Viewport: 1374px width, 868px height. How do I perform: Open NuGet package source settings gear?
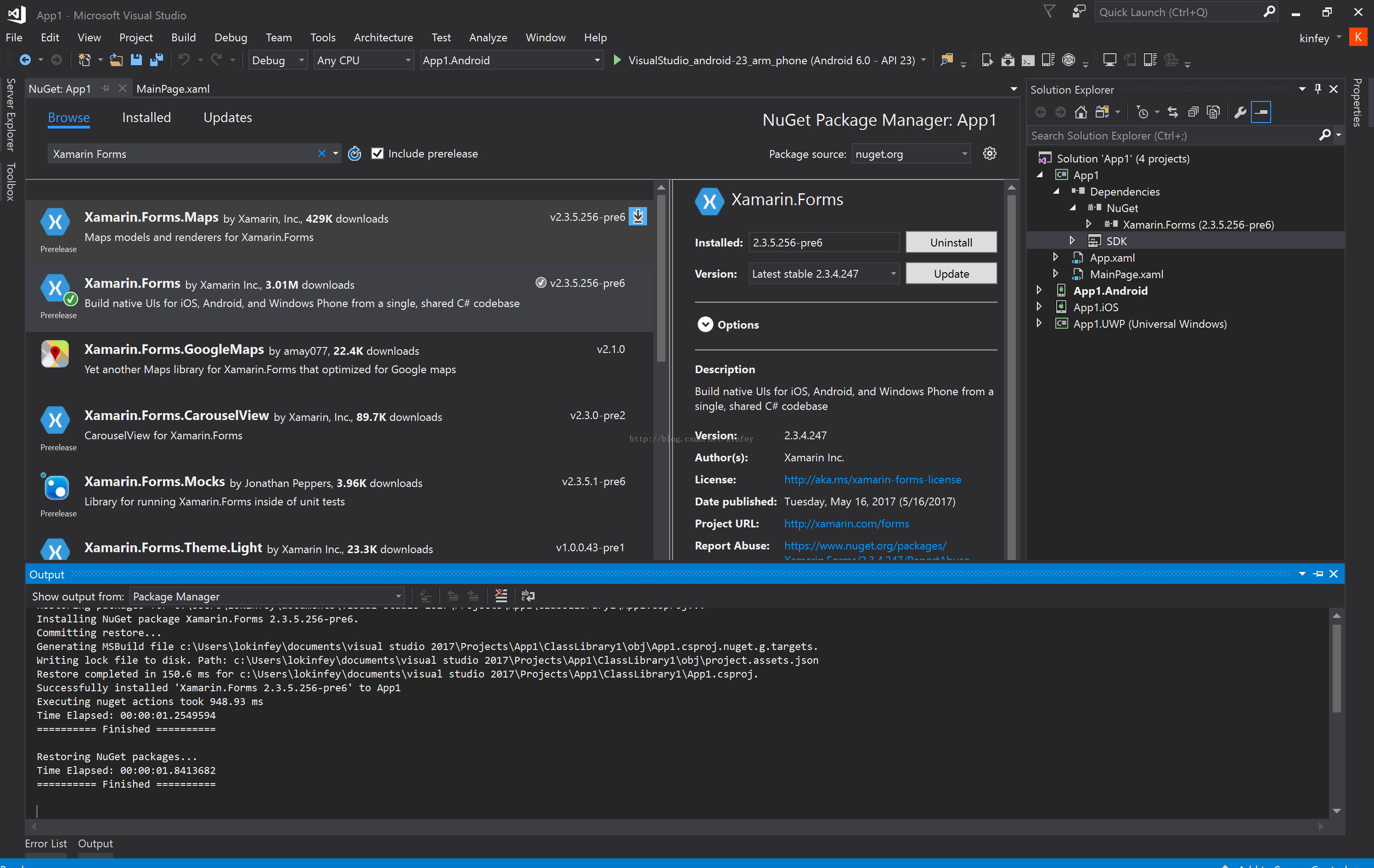point(990,153)
